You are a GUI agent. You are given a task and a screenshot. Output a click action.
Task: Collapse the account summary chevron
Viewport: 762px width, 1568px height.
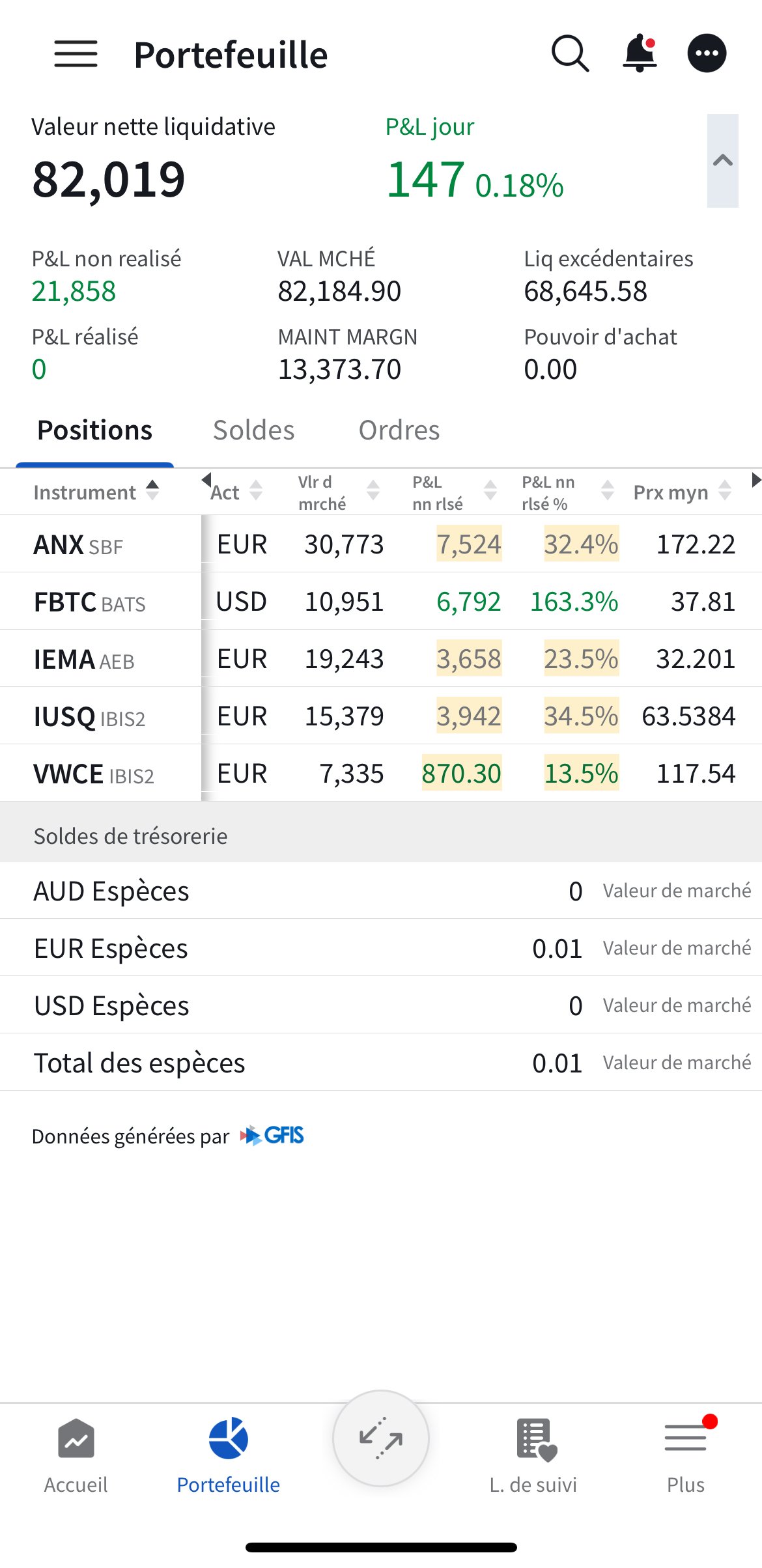click(722, 161)
